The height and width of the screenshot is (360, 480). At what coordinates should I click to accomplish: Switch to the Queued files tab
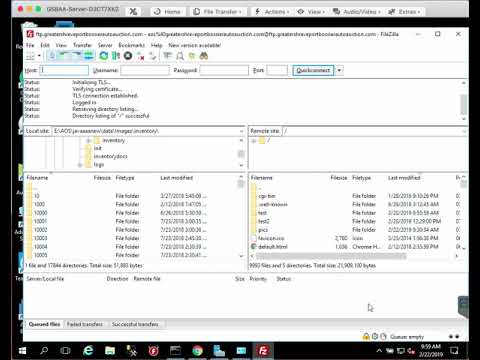pos(44,324)
